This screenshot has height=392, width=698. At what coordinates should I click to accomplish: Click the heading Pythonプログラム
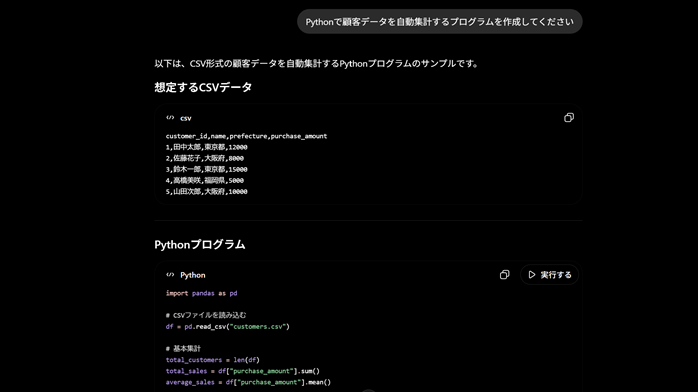pyautogui.click(x=199, y=244)
